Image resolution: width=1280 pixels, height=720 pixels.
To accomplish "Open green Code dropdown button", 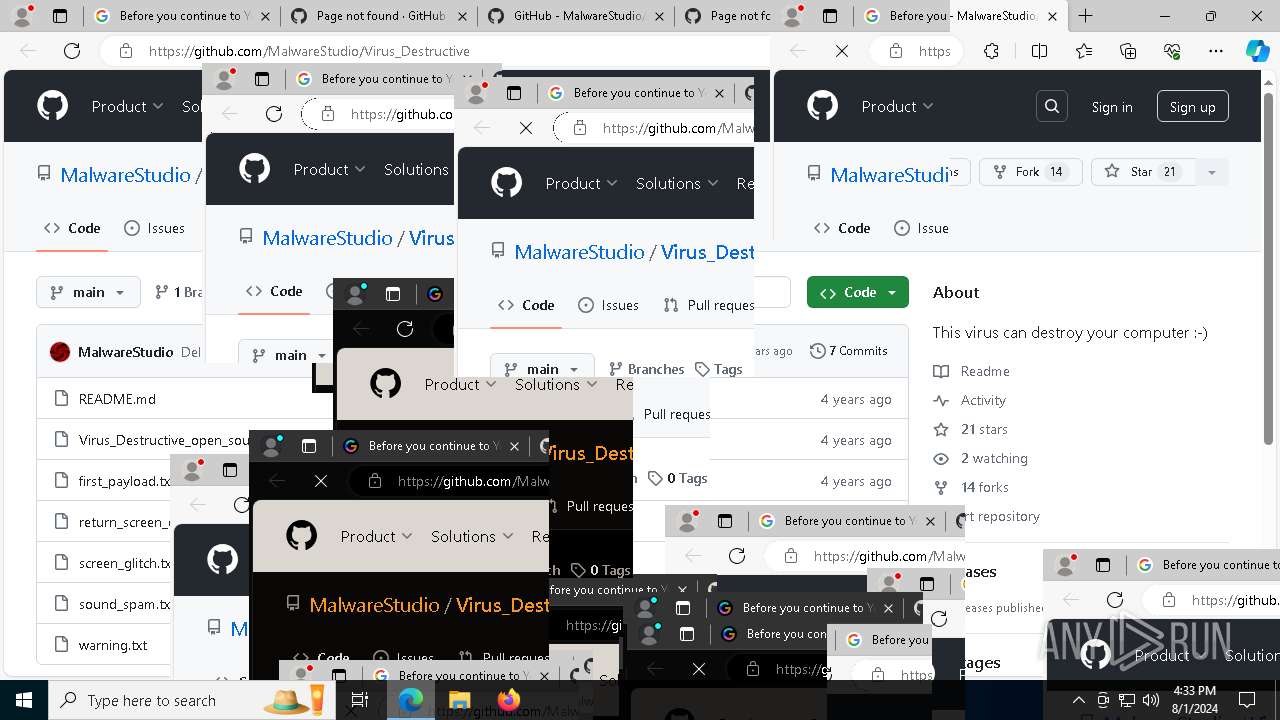I will click(858, 292).
